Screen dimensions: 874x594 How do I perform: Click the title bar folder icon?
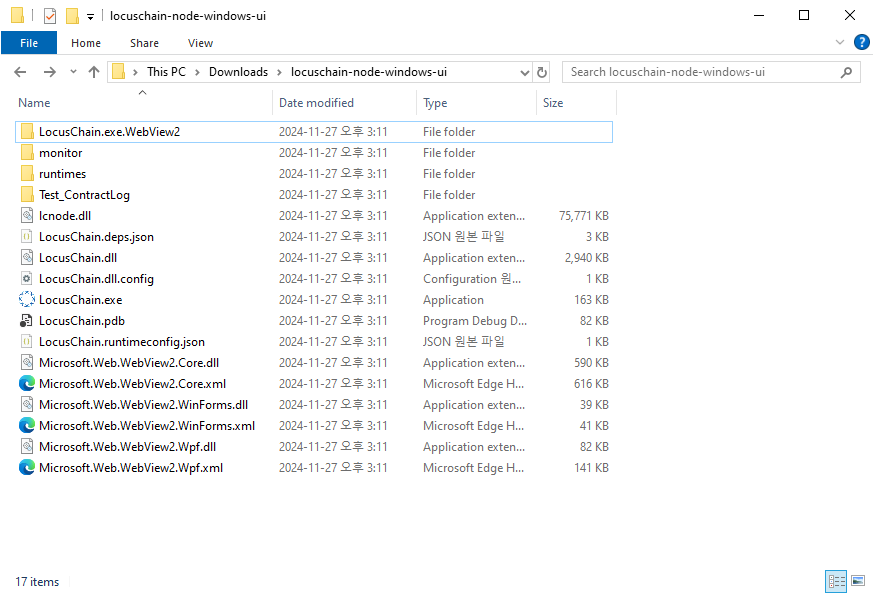tap(17, 16)
